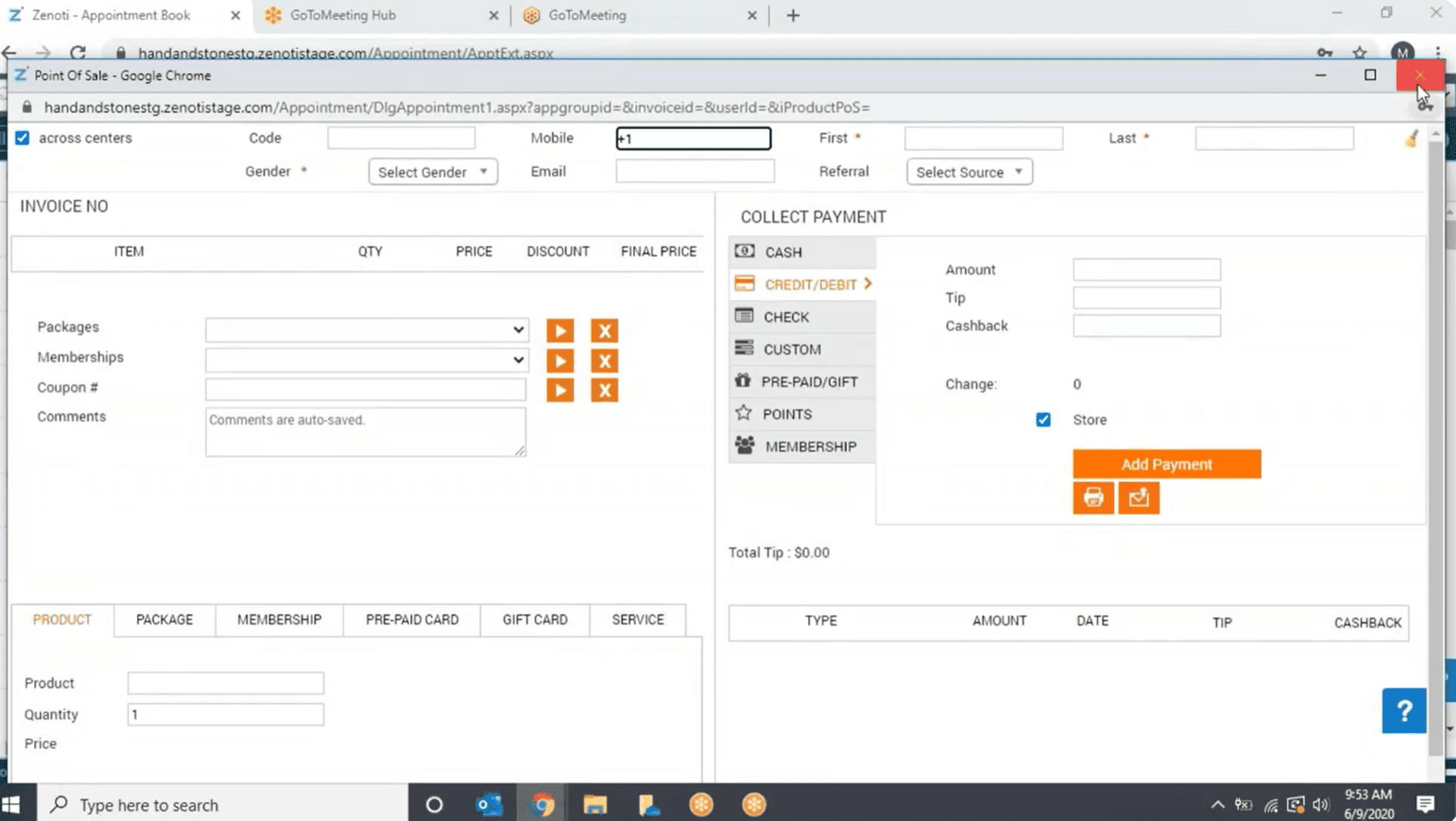Open the Packages dropdown list
This screenshot has height=821, width=1456.
(366, 330)
